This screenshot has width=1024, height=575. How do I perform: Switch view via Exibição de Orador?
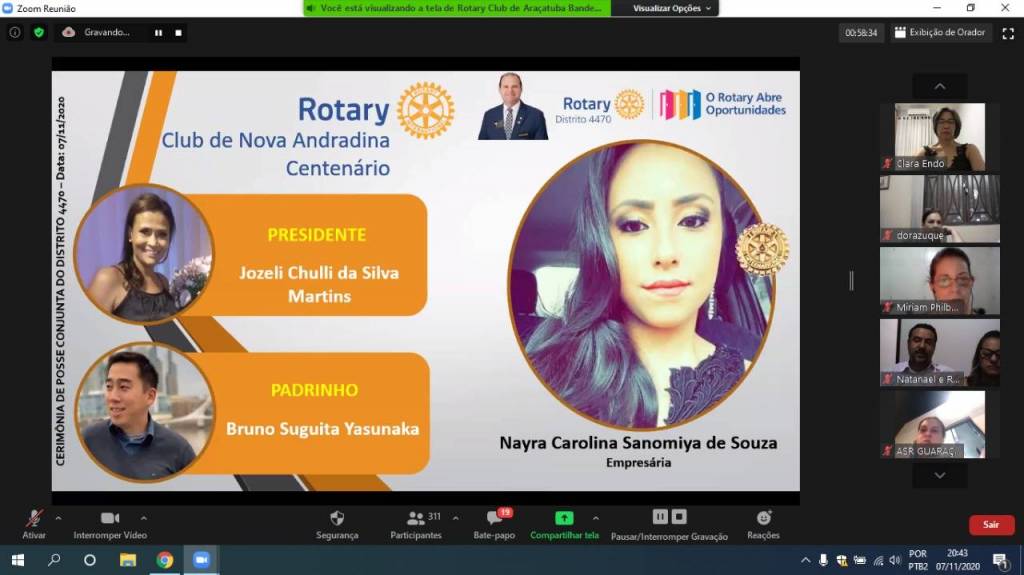pos(939,33)
